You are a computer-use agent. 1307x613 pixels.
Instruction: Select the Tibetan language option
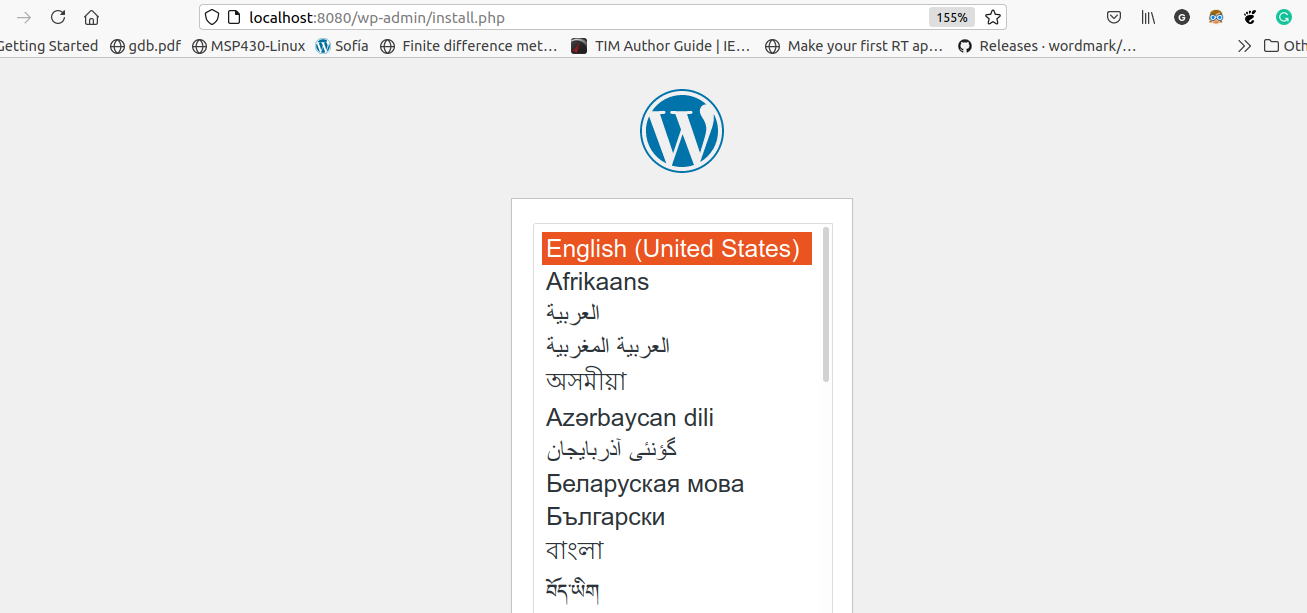click(x=677, y=588)
